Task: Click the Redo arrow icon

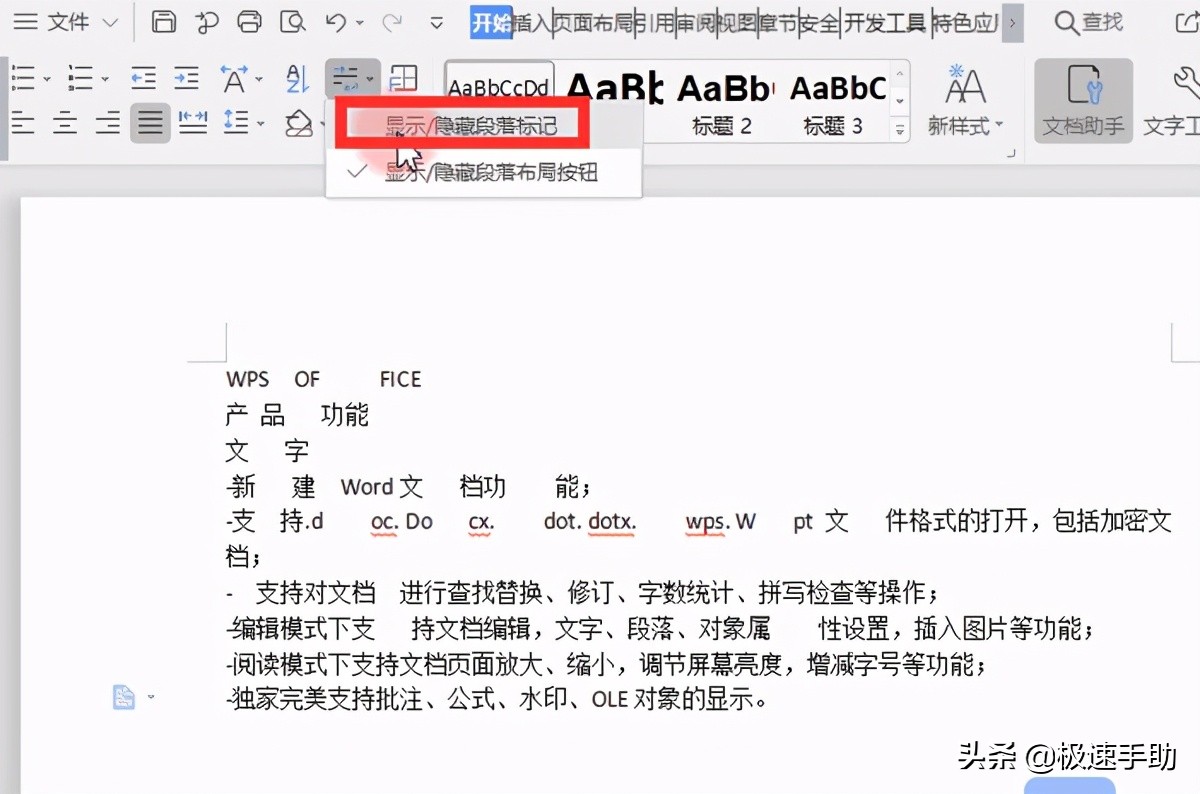Action: coord(392,21)
